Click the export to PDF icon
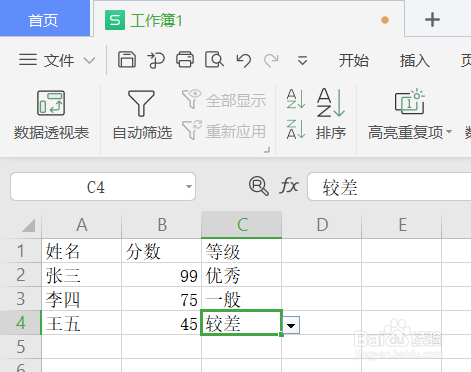This screenshot has height=372, width=471. tap(156, 60)
